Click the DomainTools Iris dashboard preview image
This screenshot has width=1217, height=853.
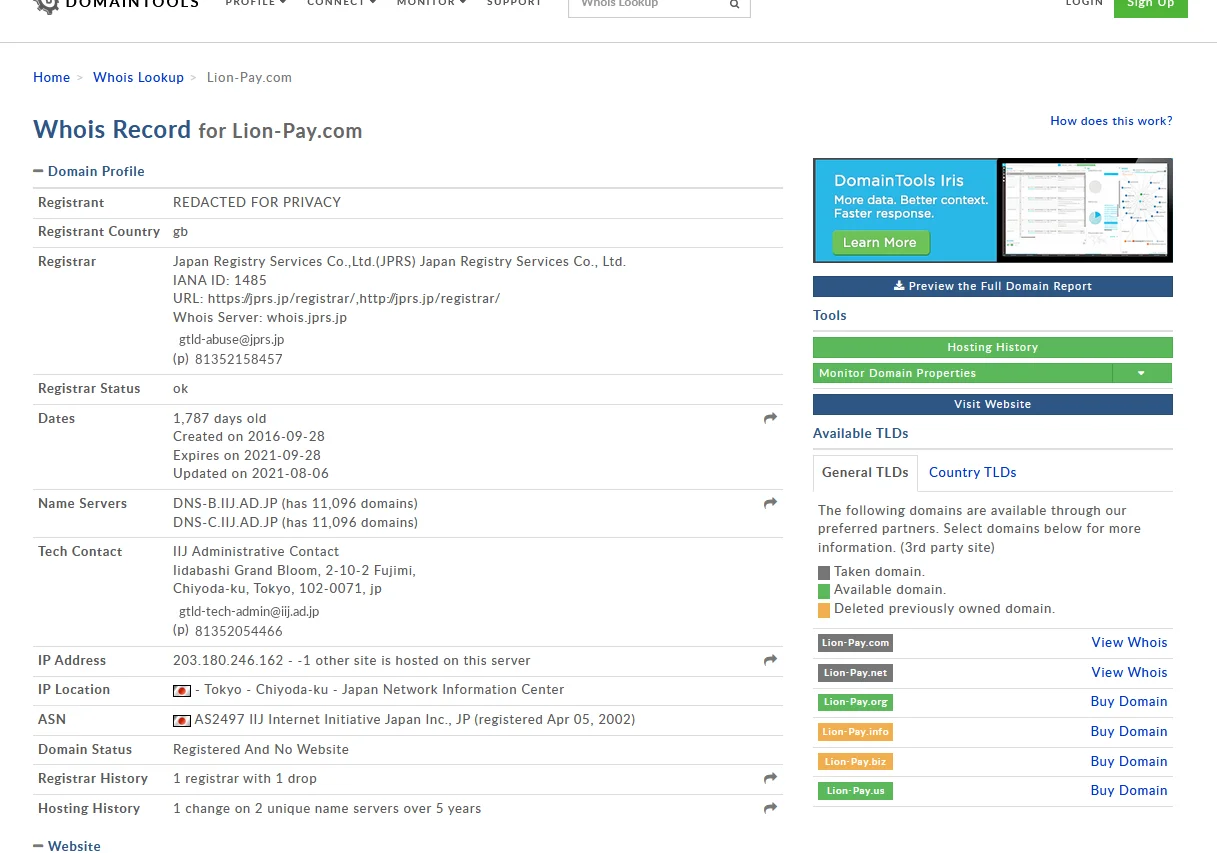pos(1084,210)
